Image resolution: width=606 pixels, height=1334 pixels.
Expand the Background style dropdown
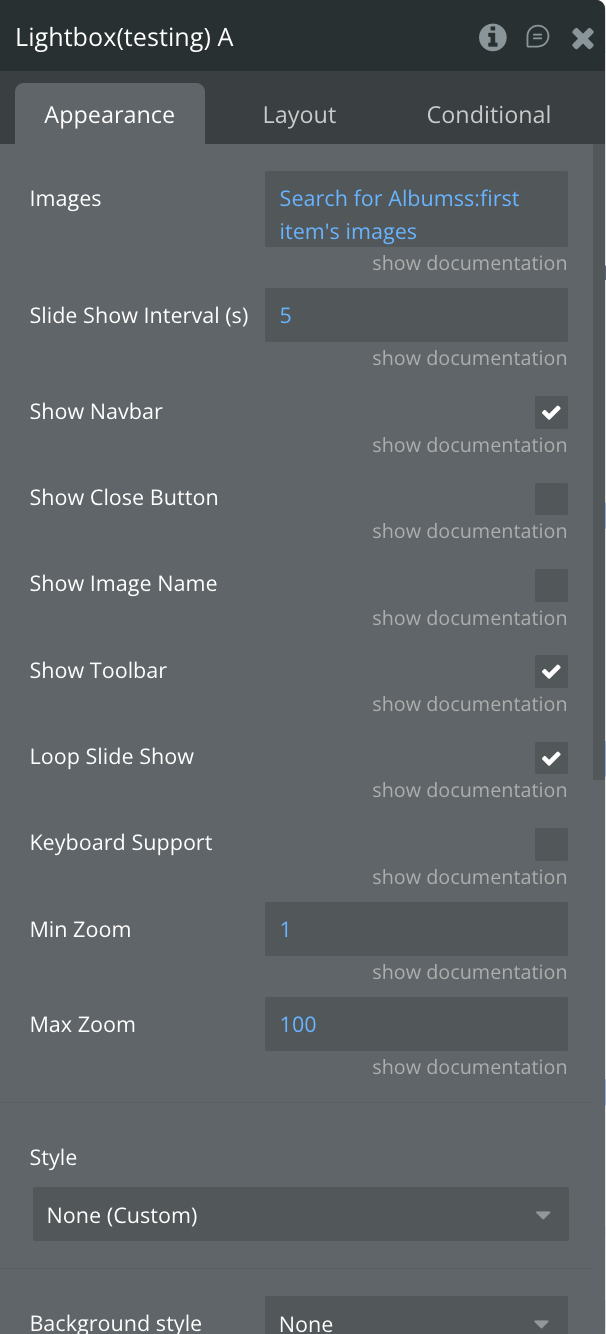(415, 1322)
